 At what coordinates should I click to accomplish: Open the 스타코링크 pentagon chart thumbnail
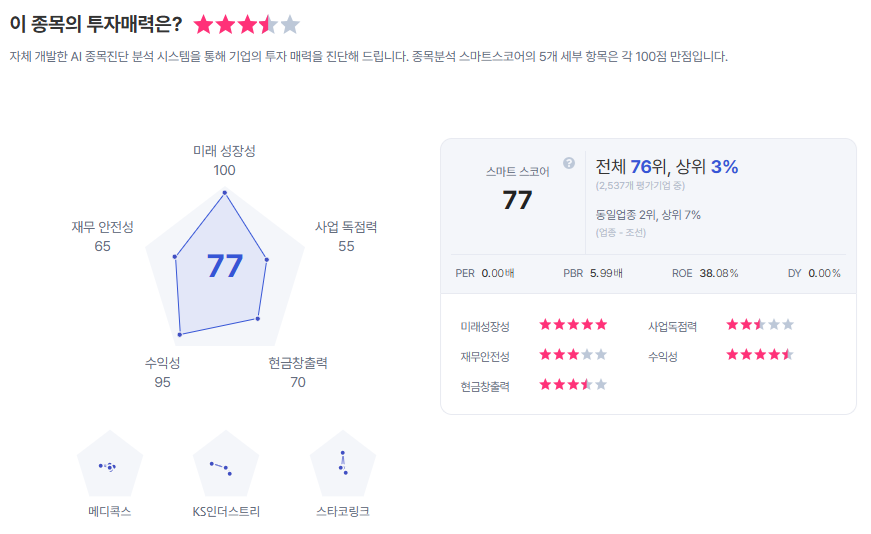click(x=343, y=463)
